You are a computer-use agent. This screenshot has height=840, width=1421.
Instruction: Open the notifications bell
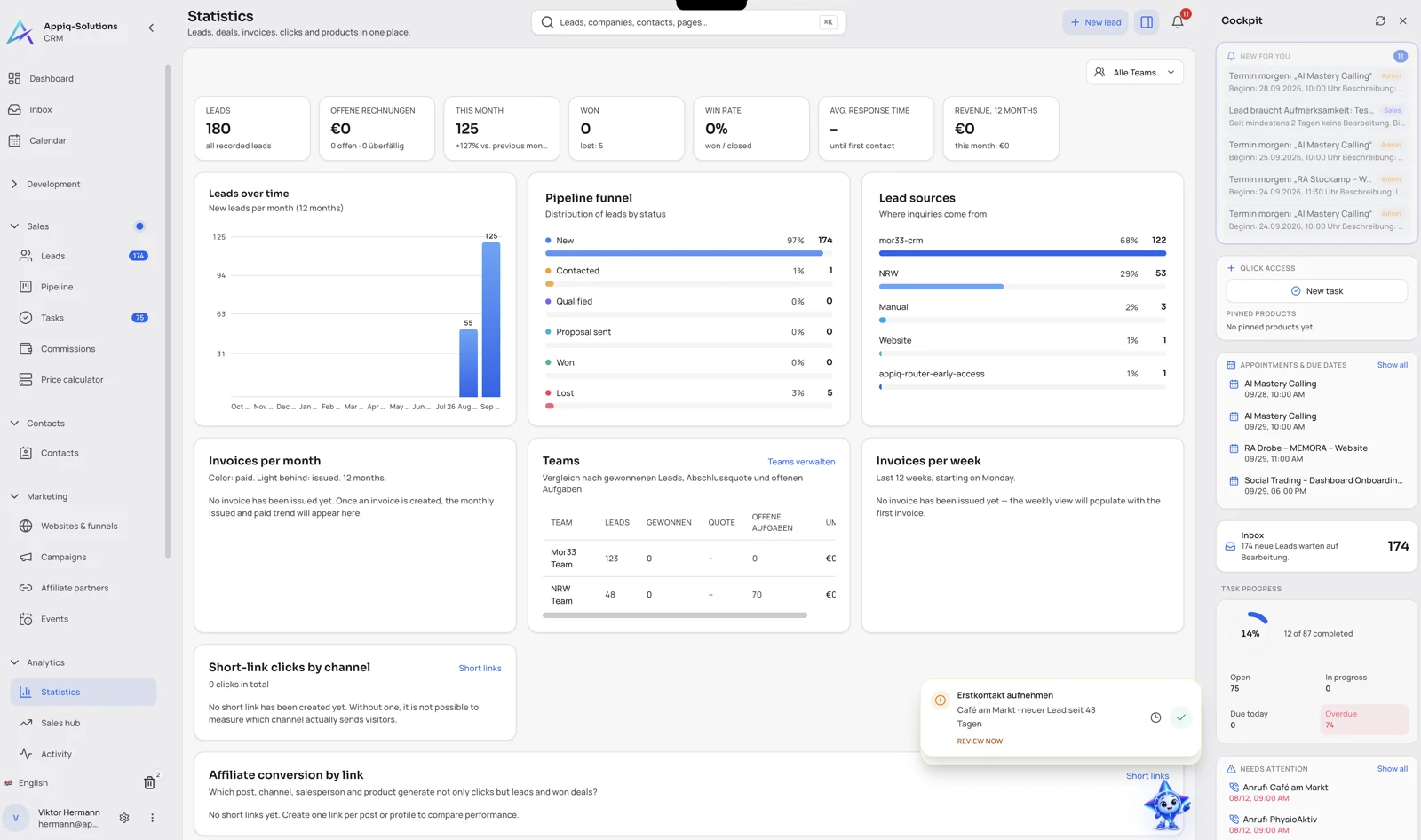pyautogui.click(x=1178, y=22)
